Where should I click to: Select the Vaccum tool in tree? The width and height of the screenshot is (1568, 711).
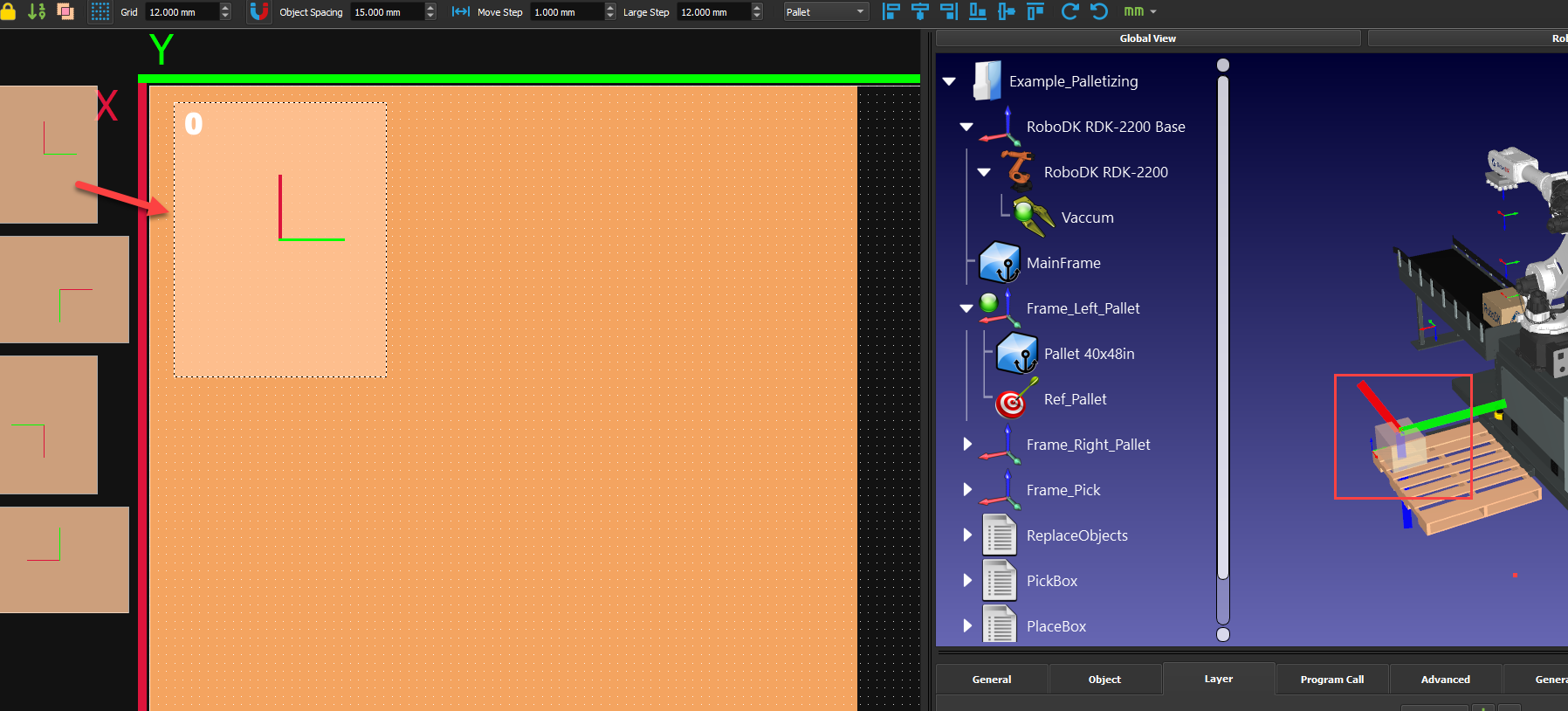pos(1087,217)
